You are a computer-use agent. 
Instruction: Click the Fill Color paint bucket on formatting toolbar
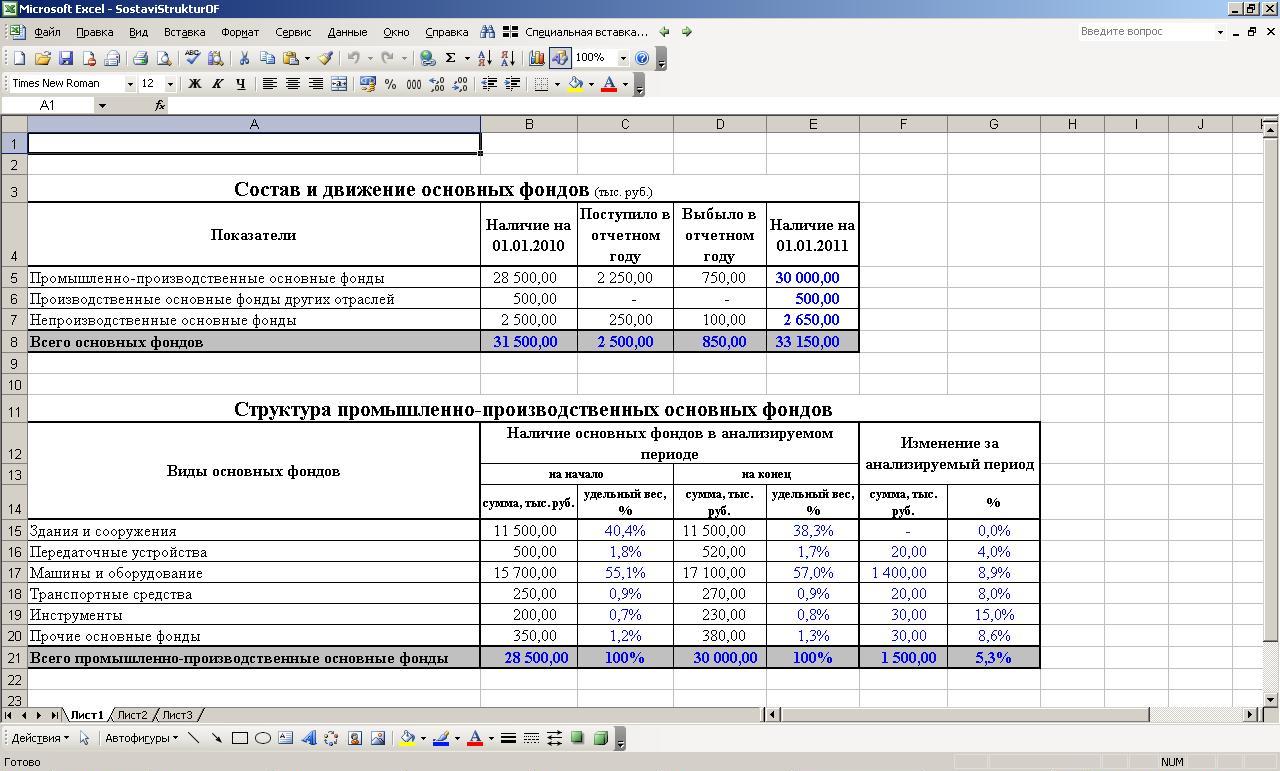point(575,84)
